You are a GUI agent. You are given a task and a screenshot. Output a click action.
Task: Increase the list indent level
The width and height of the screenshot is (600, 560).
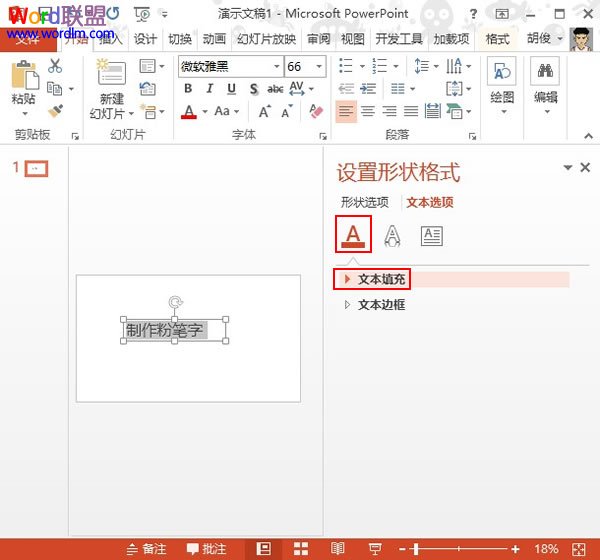[x=368, y=89]
